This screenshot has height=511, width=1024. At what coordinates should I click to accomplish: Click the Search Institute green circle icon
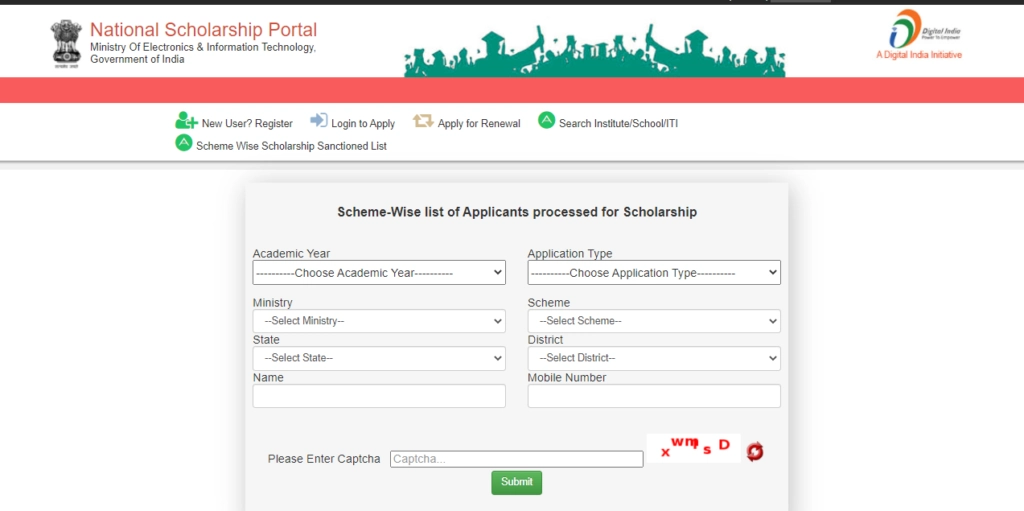546,121
